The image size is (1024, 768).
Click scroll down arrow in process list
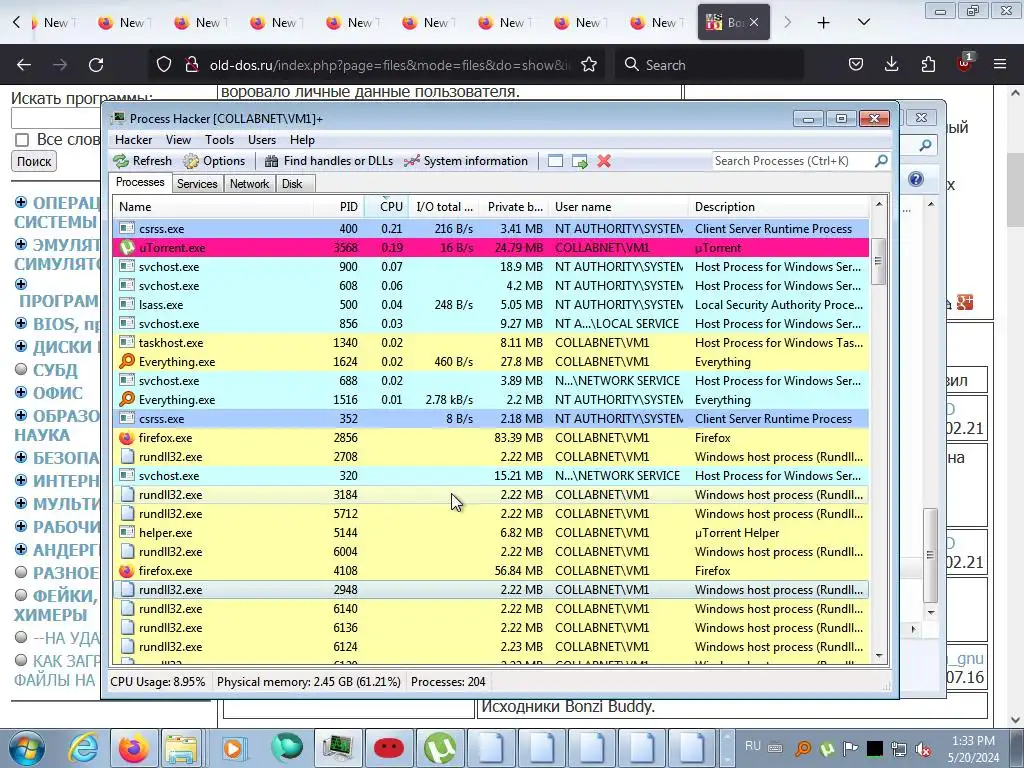tap(878, 656)
